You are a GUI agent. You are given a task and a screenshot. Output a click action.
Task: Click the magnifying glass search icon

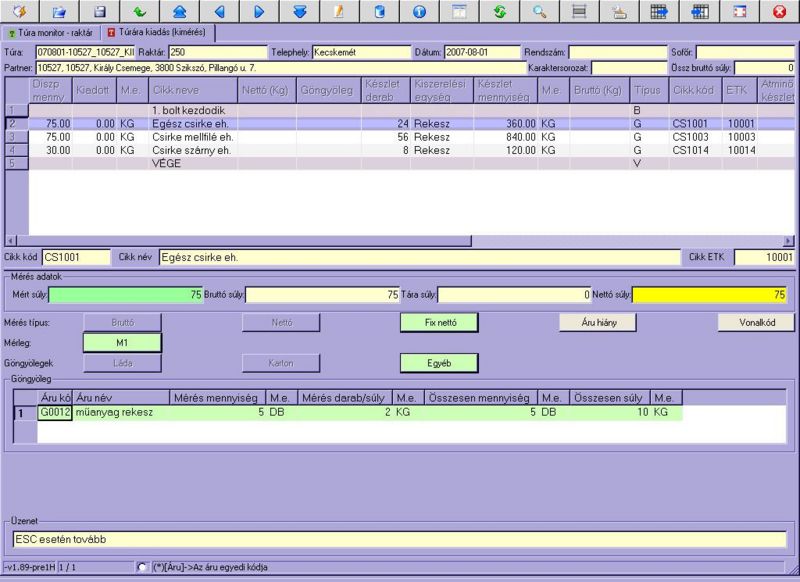click(x=539, y=11)
